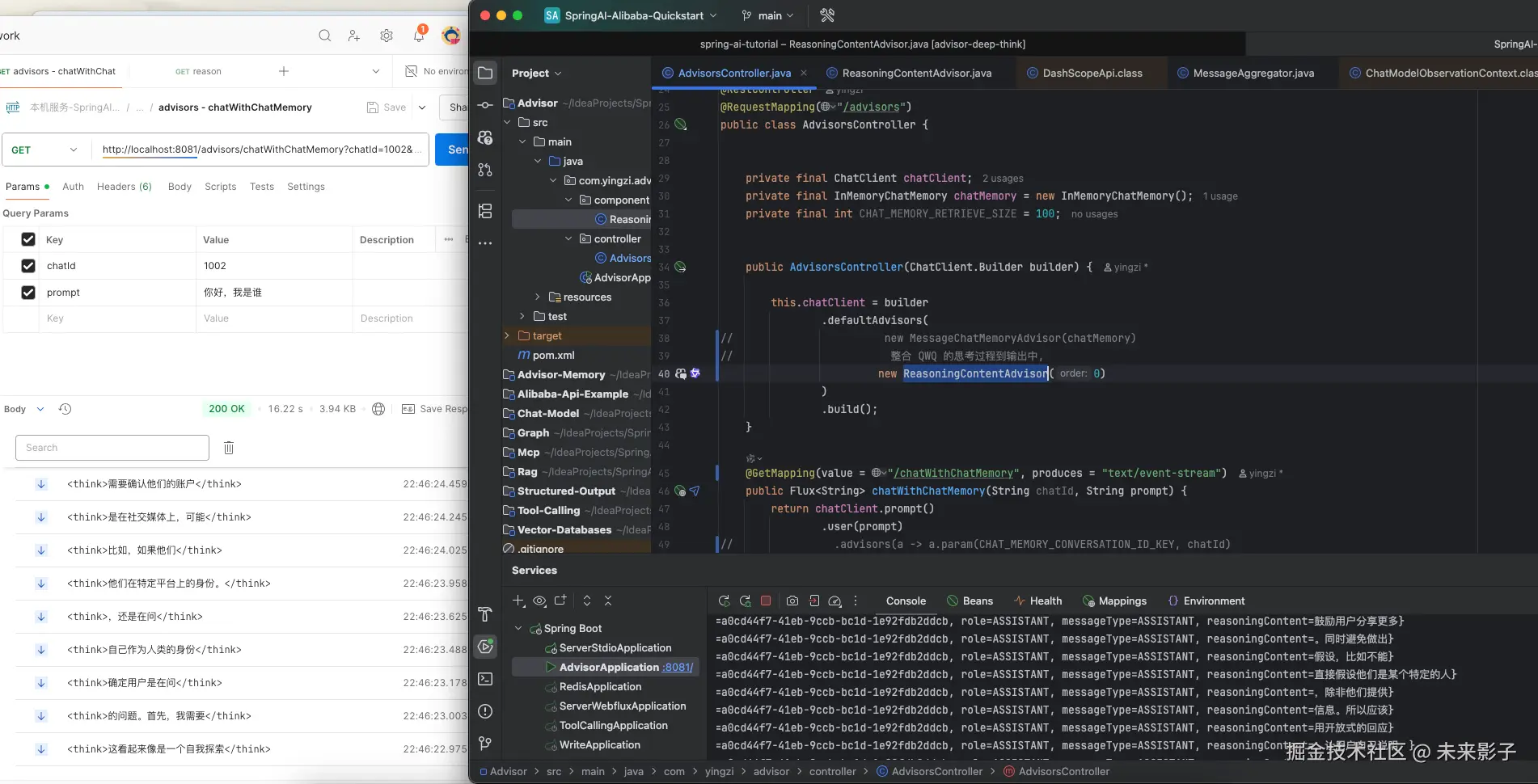Screen dimensions: 1538x784
Task: Toggle the select-all Key header checkbox
Action: click(28, 239)
